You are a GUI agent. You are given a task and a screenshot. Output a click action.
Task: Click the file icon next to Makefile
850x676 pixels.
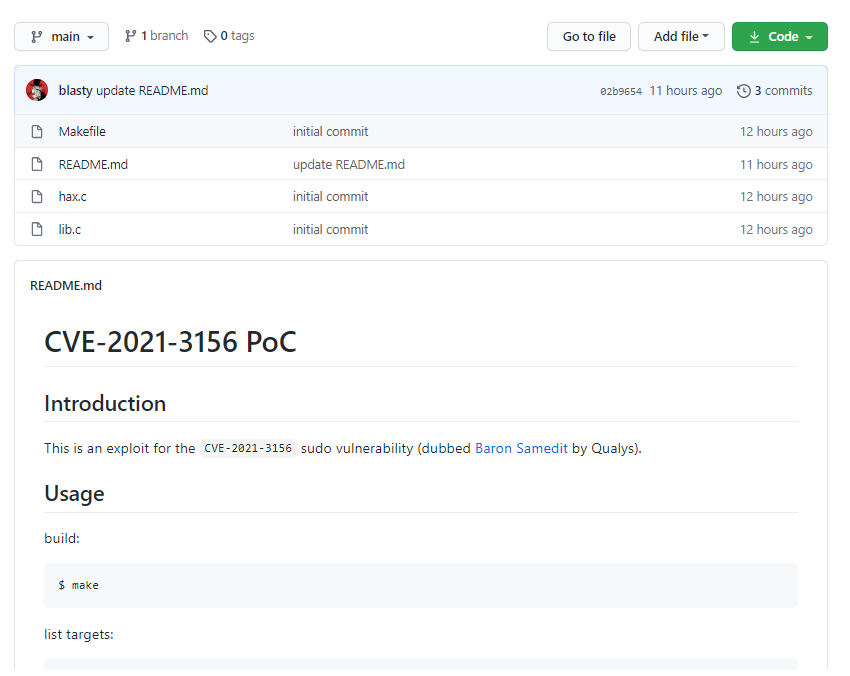(37, 131)
